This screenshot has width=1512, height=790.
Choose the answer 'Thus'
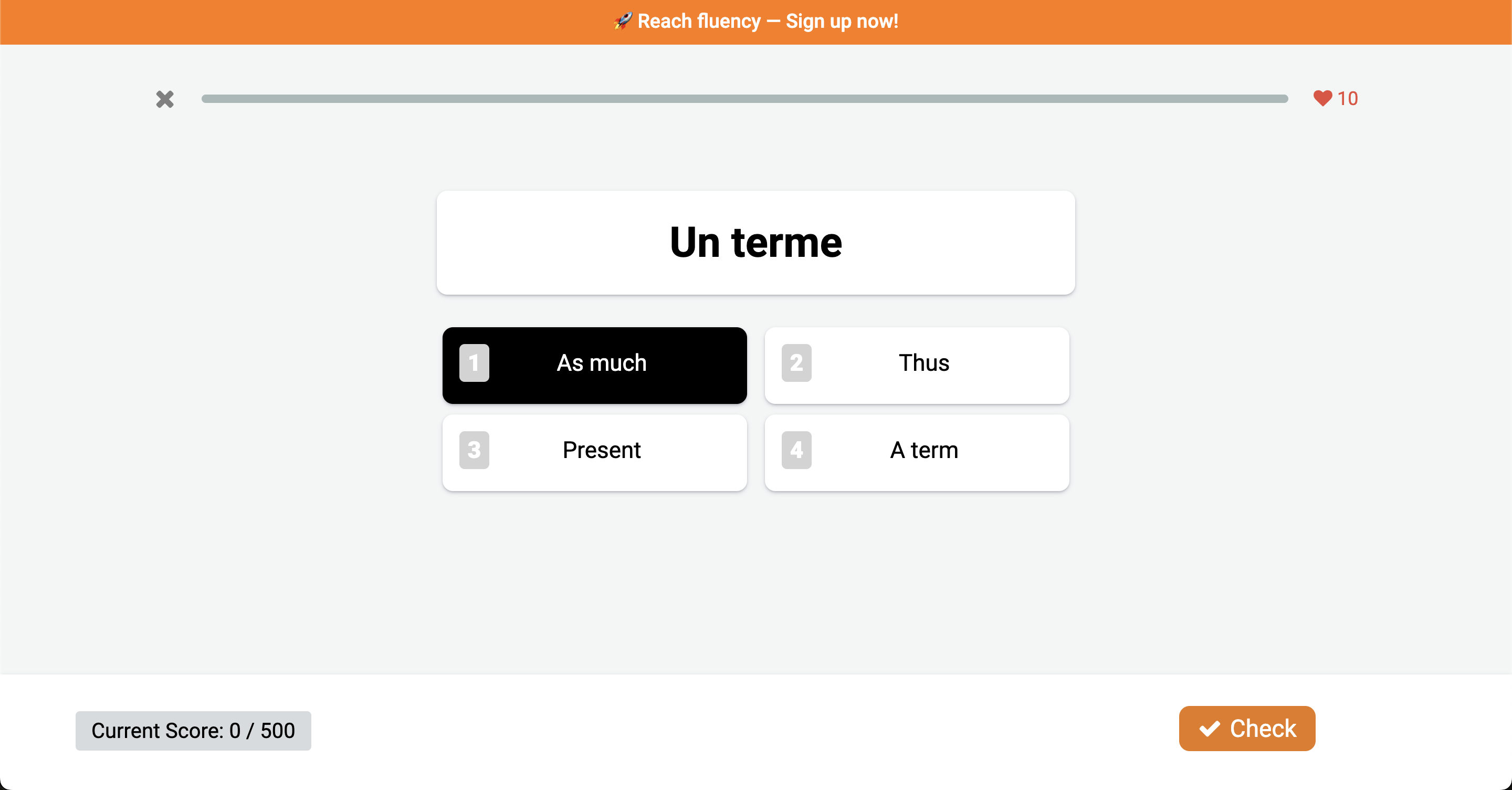pos(917,365)
